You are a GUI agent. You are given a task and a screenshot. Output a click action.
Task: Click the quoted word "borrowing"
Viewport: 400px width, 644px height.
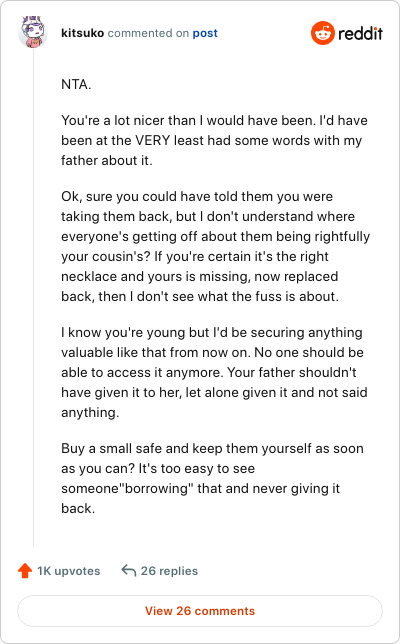156,488
